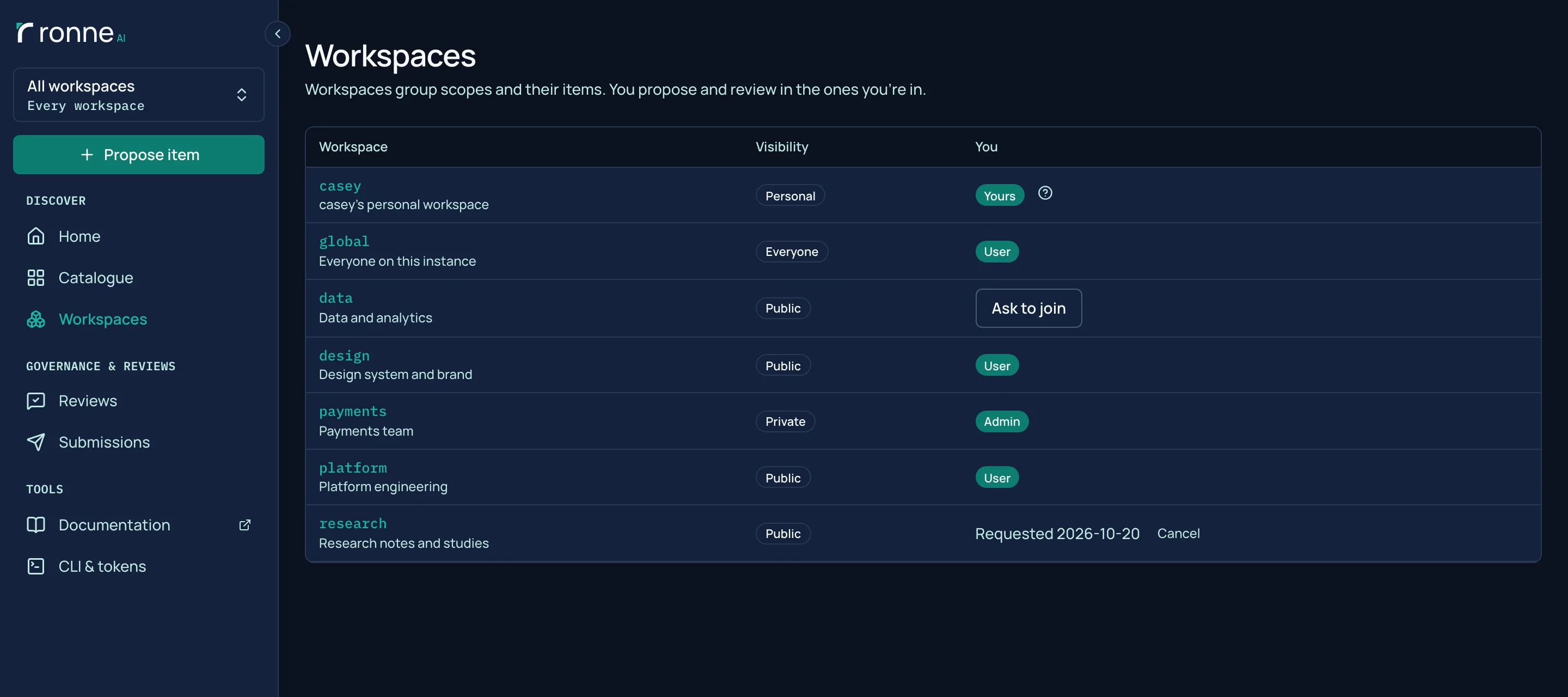Click the Yours badge in casey row
This screenshot has height=697, width=1568.
click(x=1000, y=195)
